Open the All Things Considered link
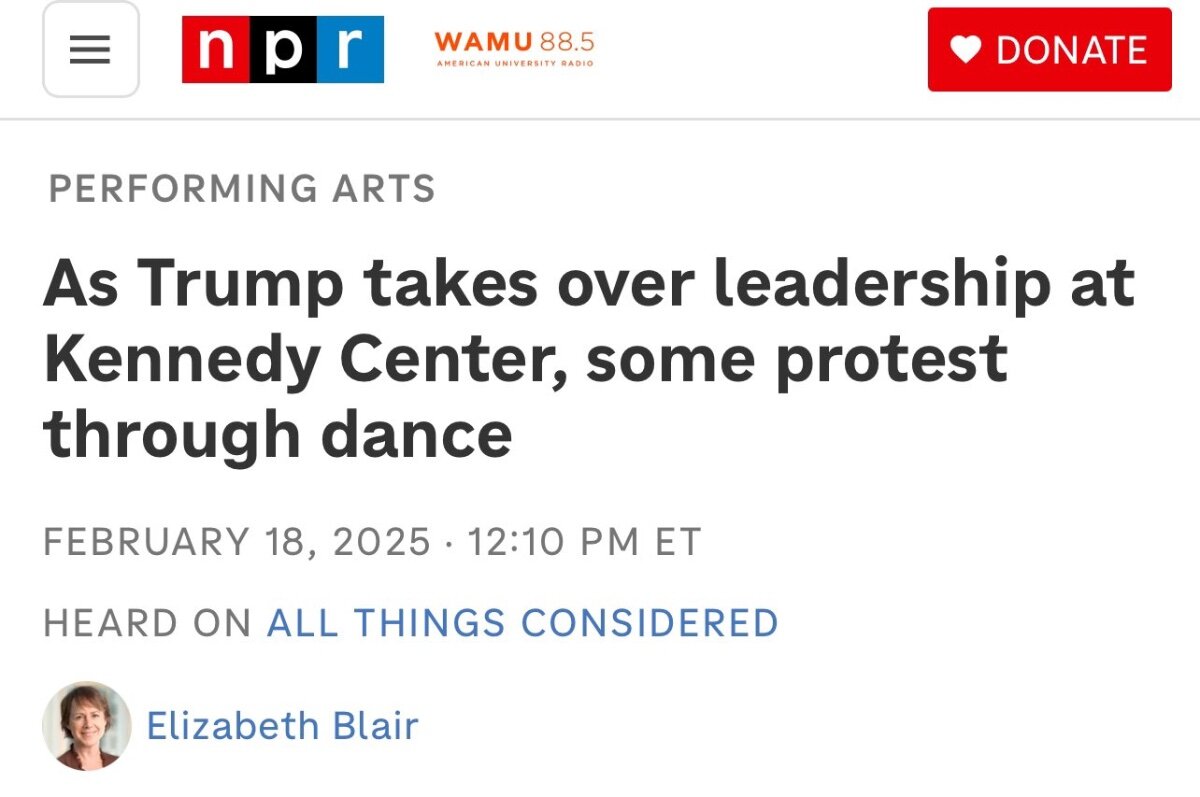The height and width of the screenshot is (797, 1200). click(x=522, y=622)
